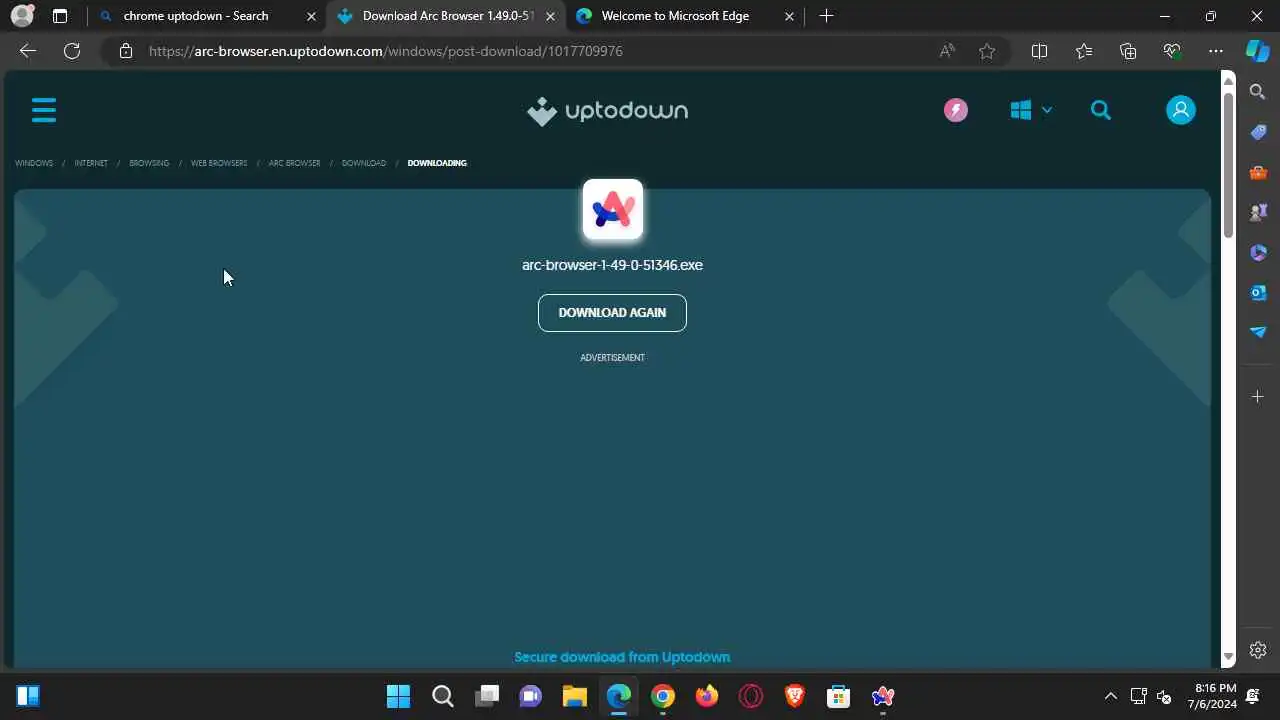
Task: Click the page vertical scrollbar thumb
Action: (1228, 165)
